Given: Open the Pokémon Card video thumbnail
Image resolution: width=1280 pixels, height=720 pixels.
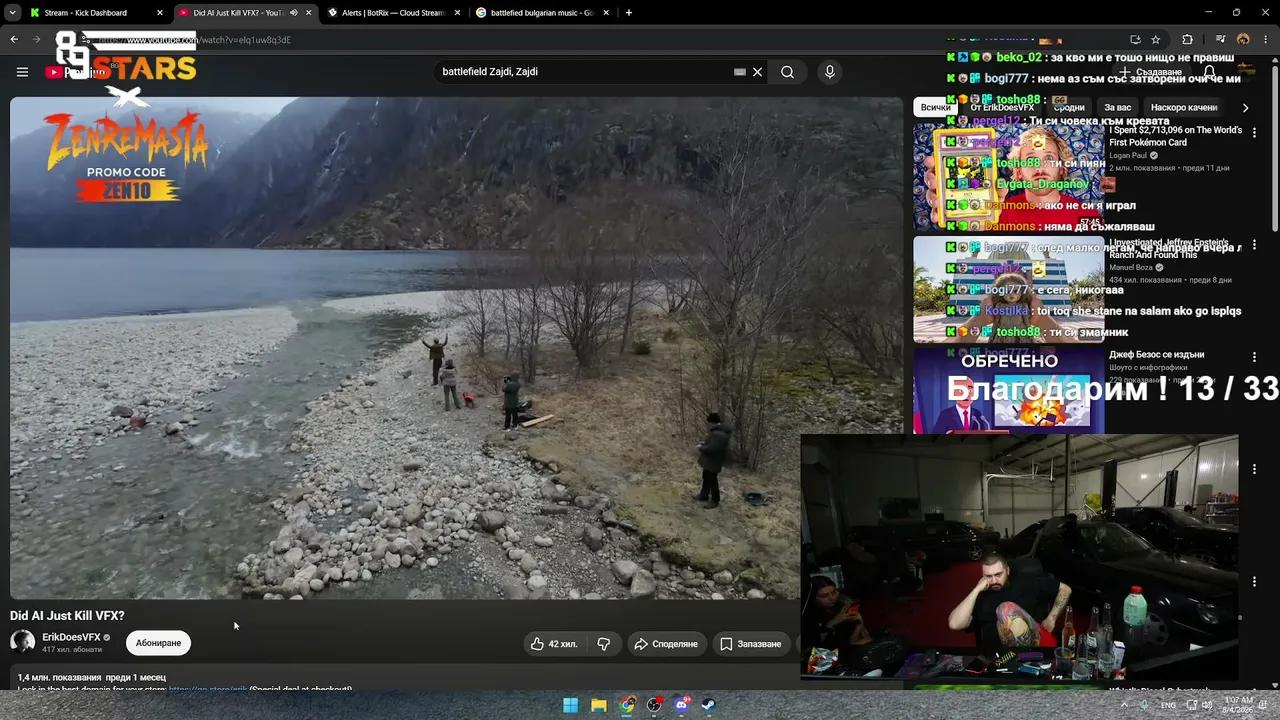Looking at the screenshot, I should coord(1008,176).
